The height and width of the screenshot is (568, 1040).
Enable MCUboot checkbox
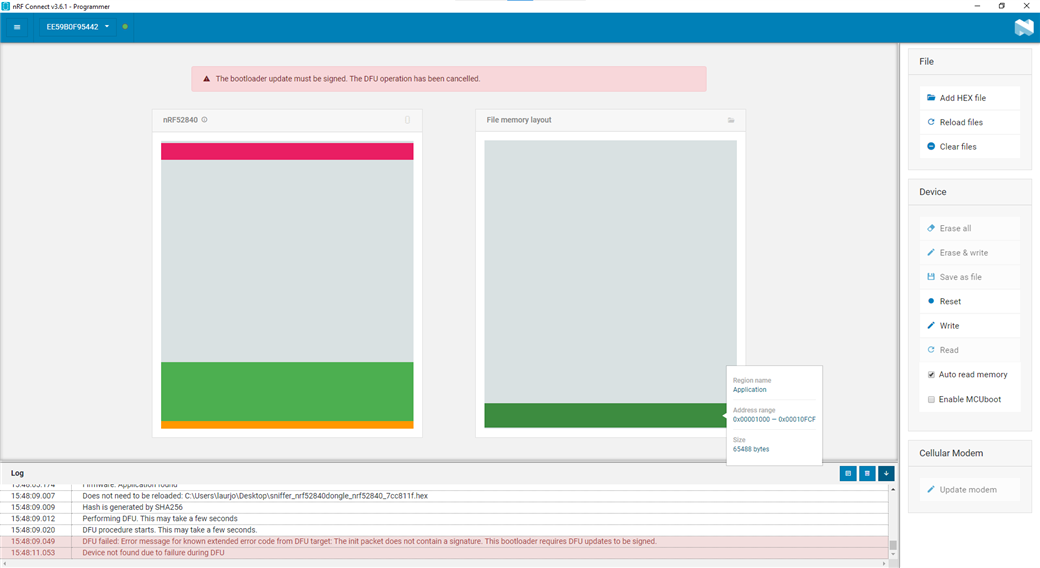pyautogui.click(x=931, y=399)
